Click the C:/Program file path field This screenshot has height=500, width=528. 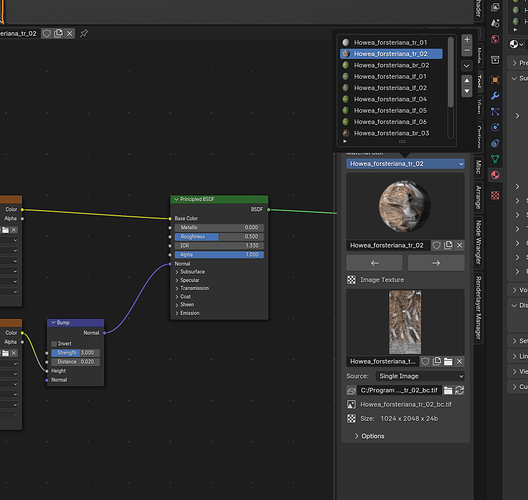click(x=399, y=390)
